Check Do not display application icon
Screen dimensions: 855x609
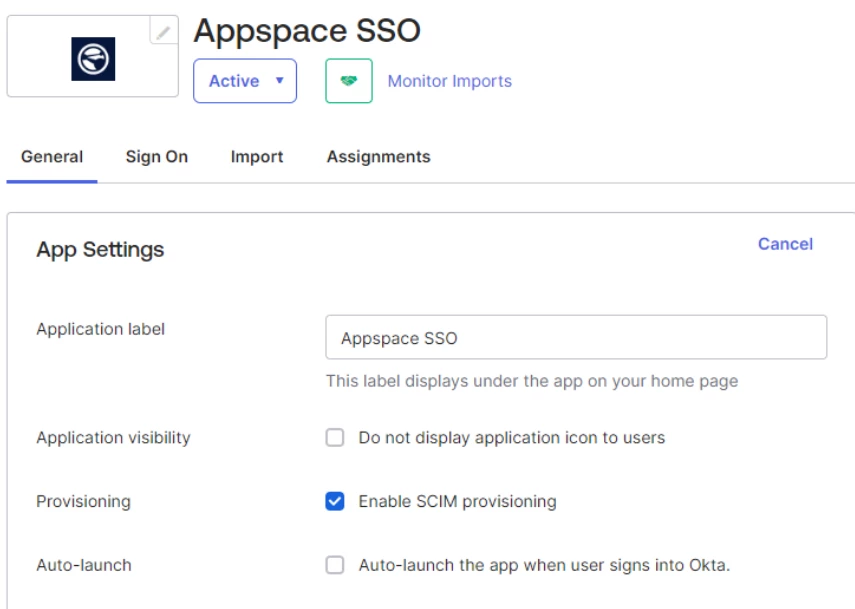click(335, 437)
